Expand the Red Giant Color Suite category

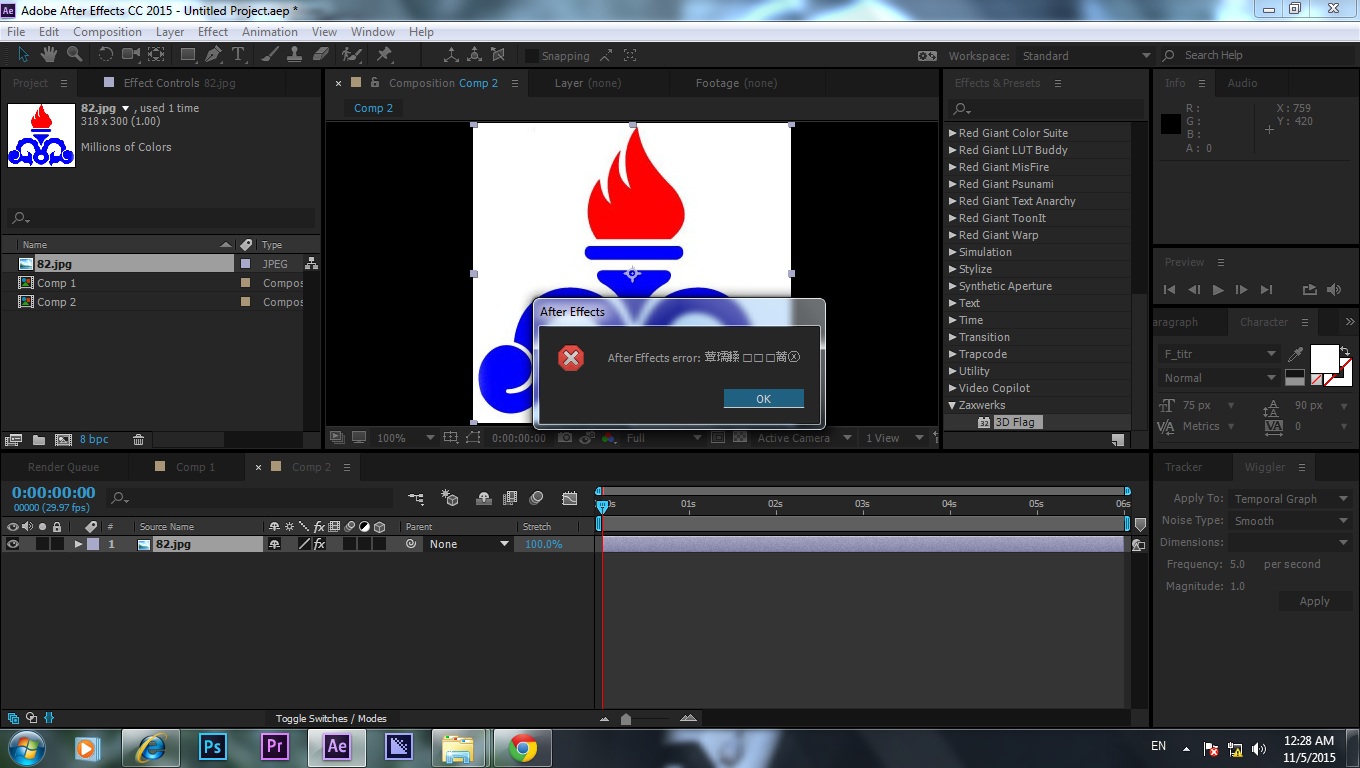coord(952,133)
